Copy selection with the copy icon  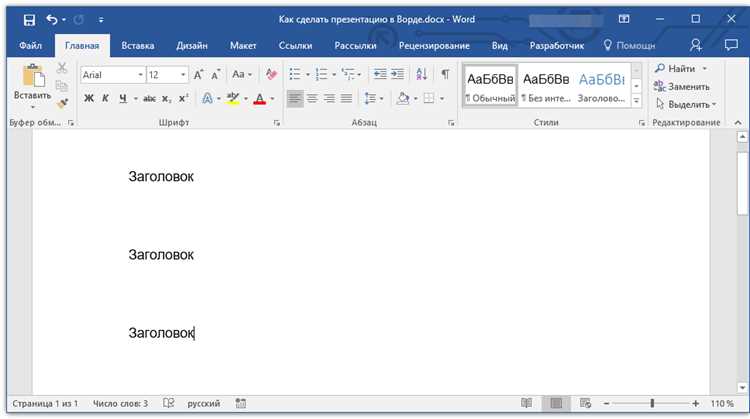point(62,86)
